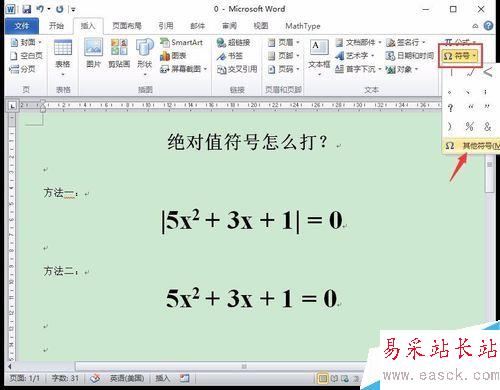Choose the ampersand symbol
Viewport: 500px width, 390px height.
click(x=488, y=126)
